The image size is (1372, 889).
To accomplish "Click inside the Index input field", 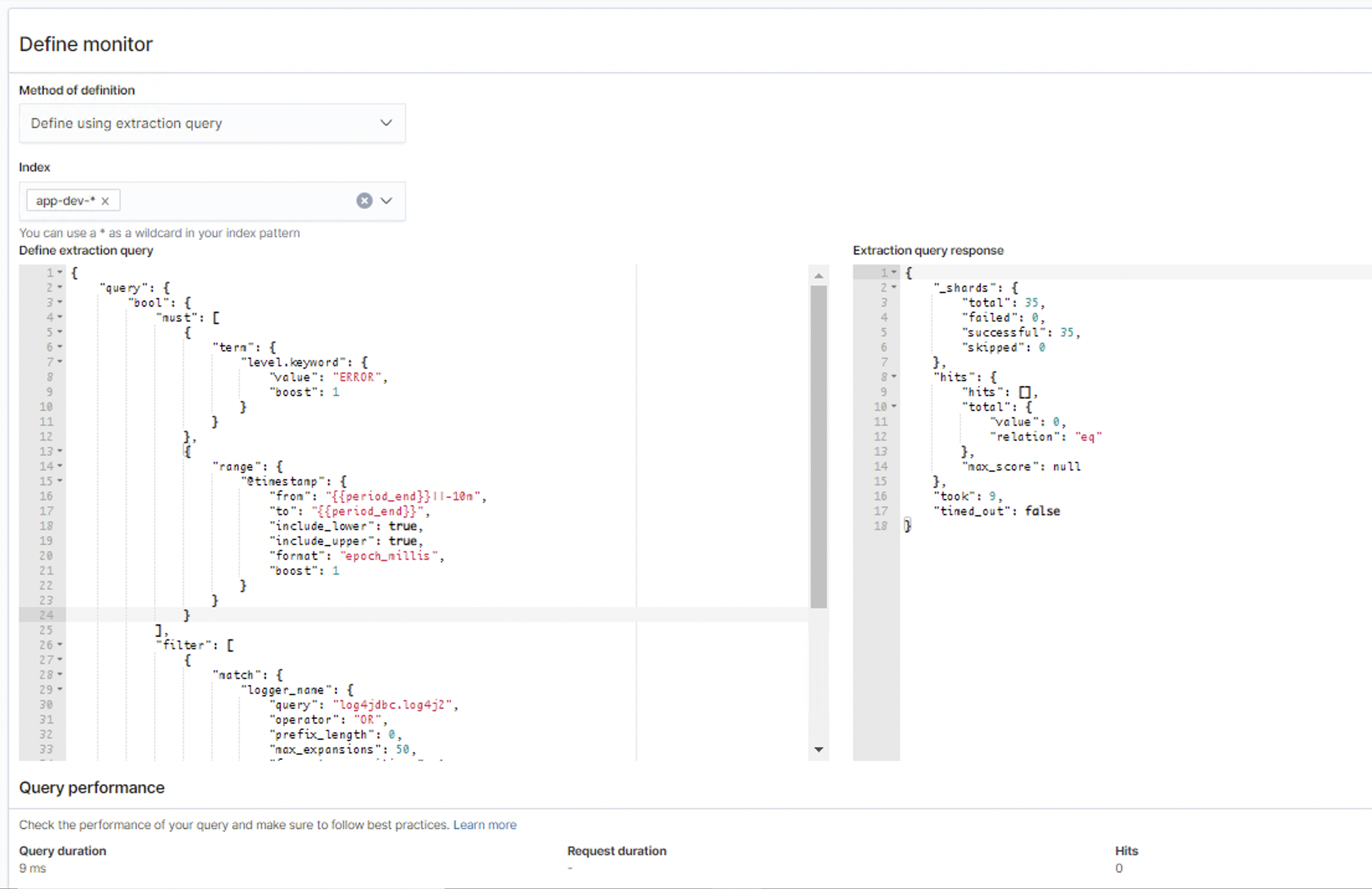I will coord(236,201).
